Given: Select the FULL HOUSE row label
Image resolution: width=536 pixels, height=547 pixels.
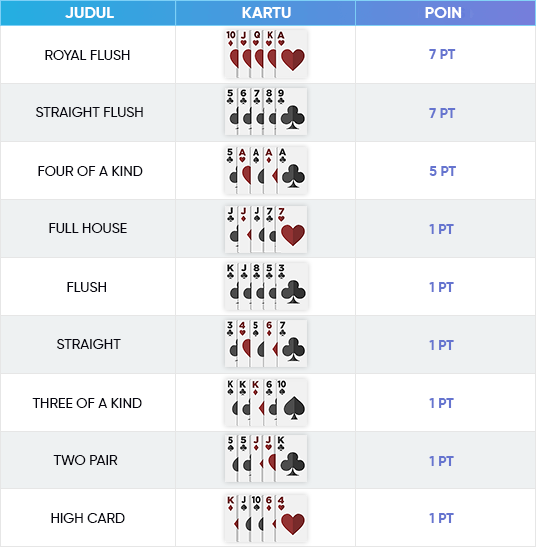Looking at the screenshot, I should click(x=88, y=228).
